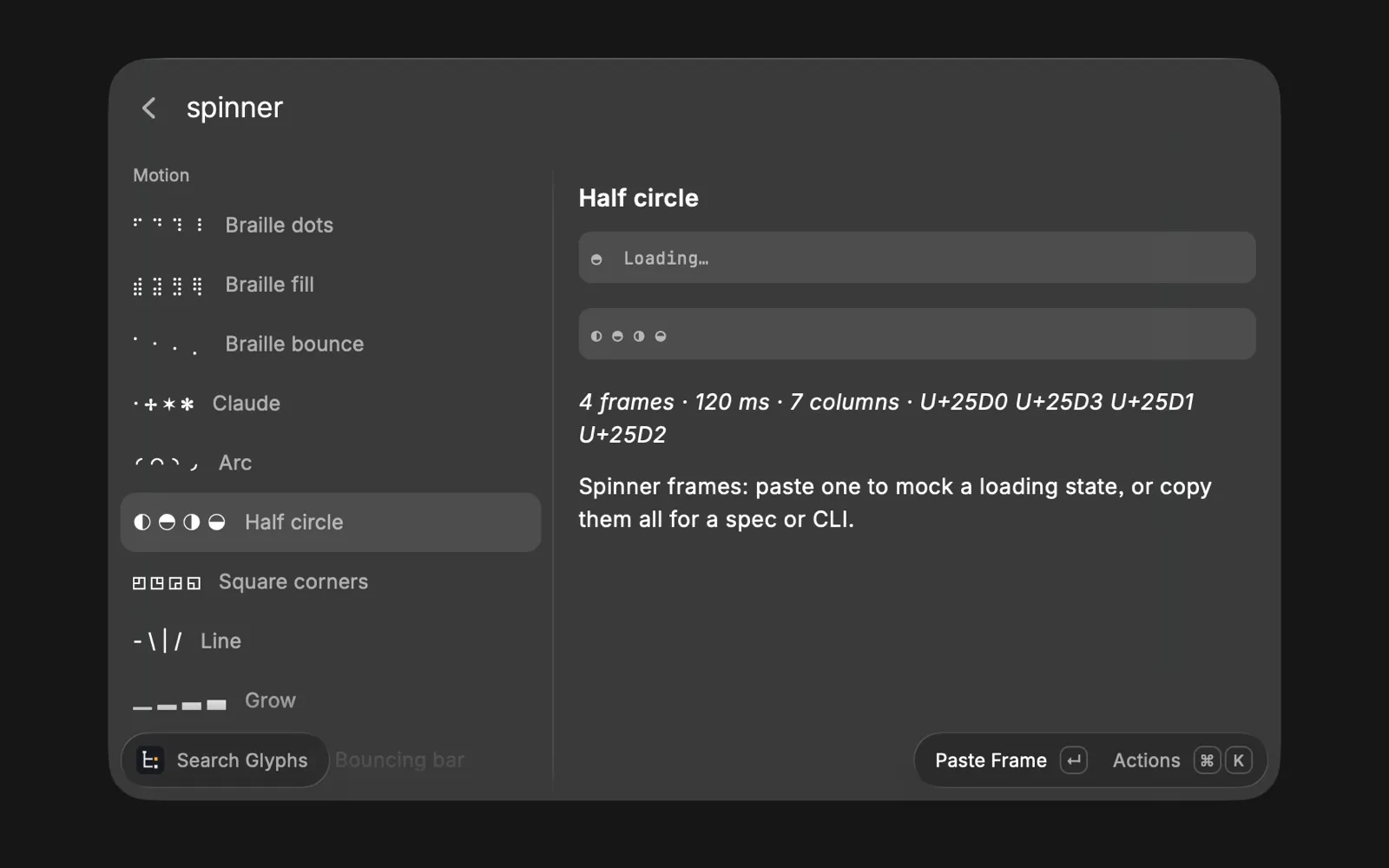Go back with the left chevron arrow
Screen dimensions: 1389x868
pyautogui.click(x=148, y=108)
